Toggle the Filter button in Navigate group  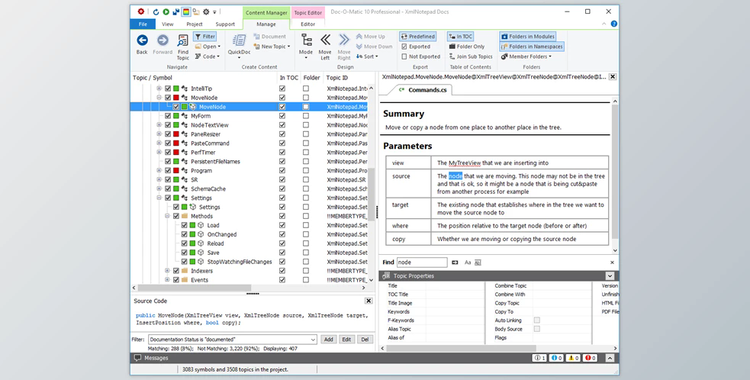[205, 36]
